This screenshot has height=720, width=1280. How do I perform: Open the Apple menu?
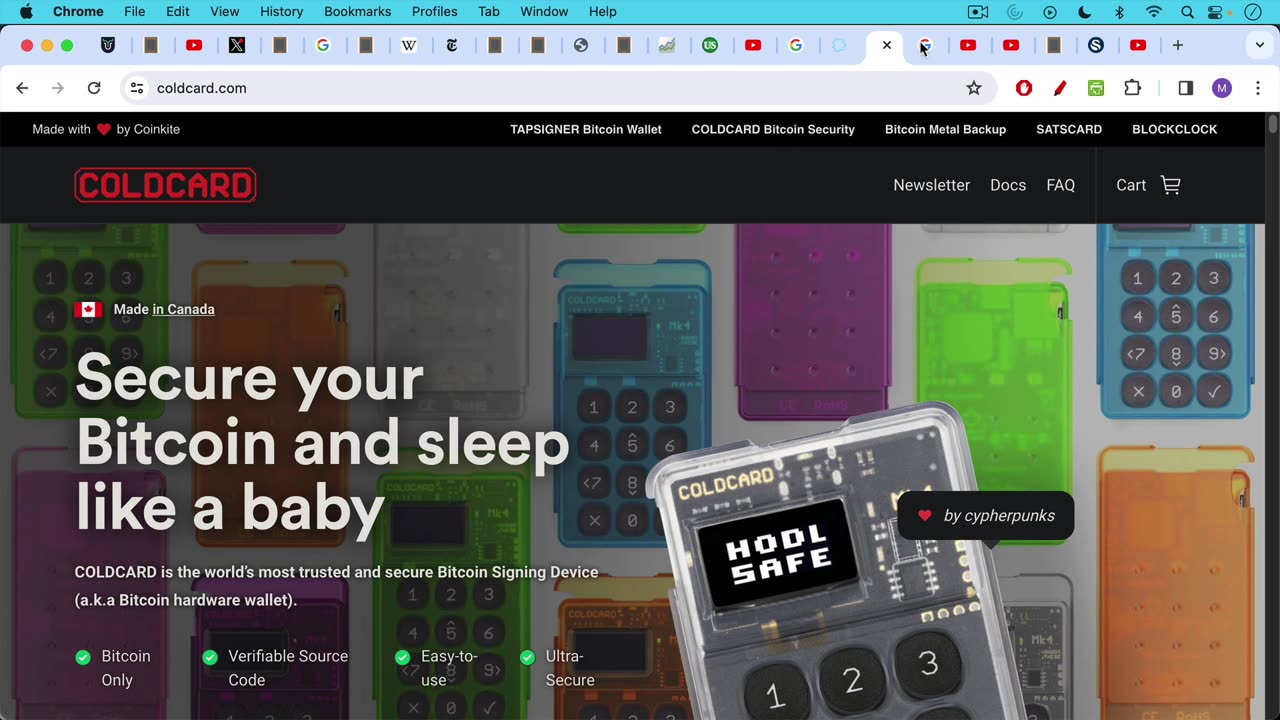(x=26, y=12)
